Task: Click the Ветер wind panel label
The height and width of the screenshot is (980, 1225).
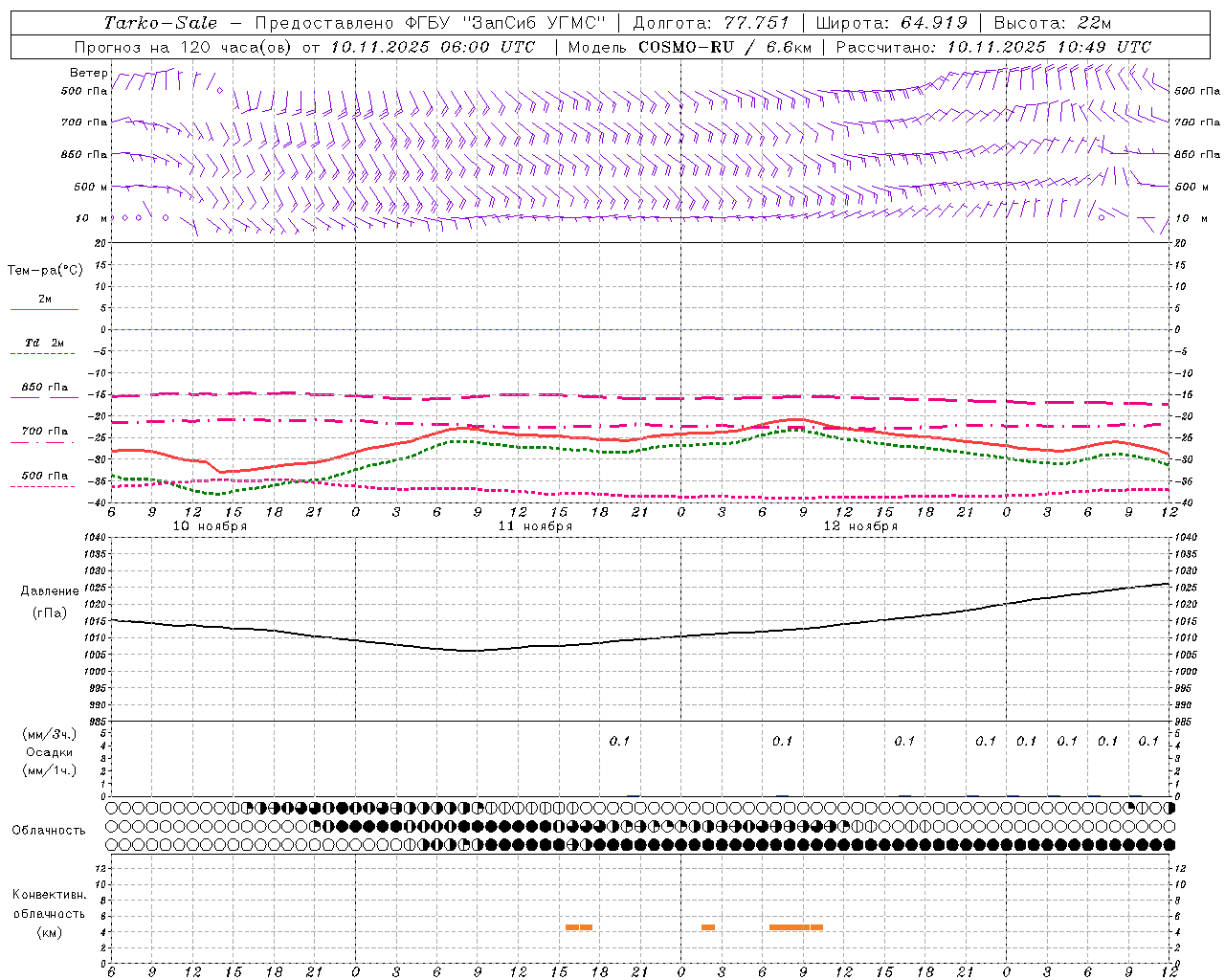Action: click(88, 73)
